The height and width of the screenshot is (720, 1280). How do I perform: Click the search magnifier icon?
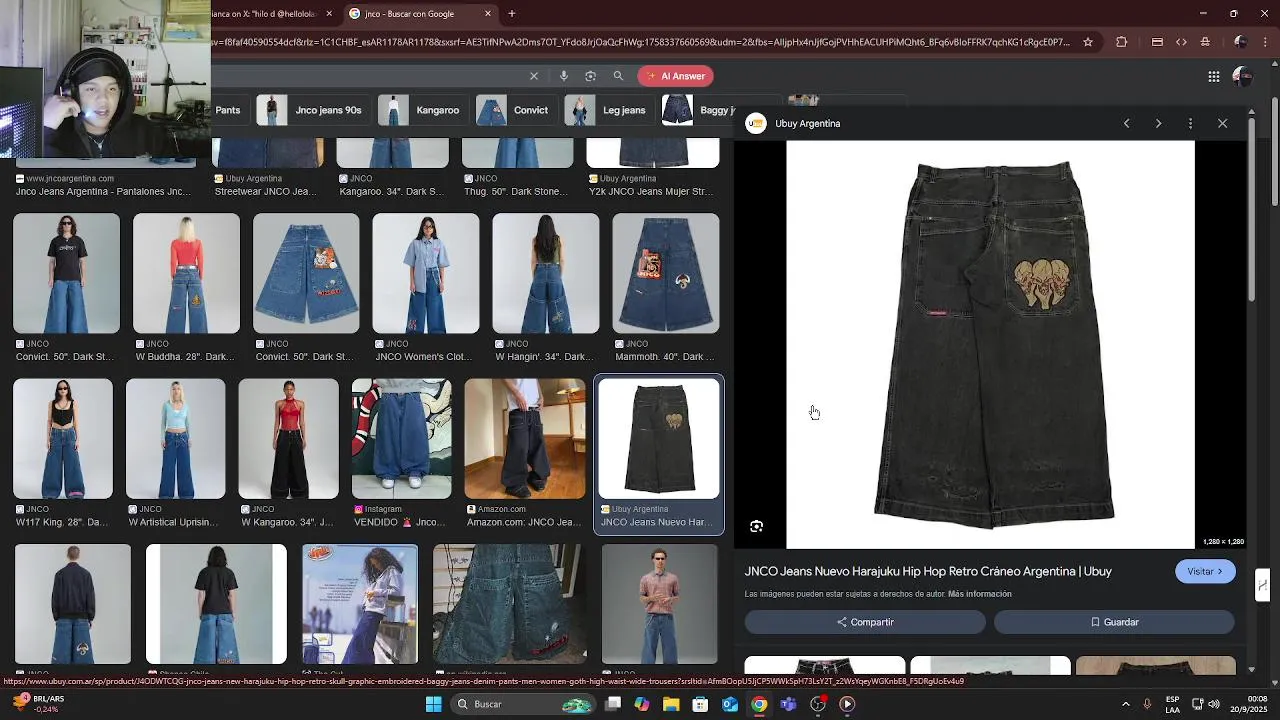click(x=618, y=76)
